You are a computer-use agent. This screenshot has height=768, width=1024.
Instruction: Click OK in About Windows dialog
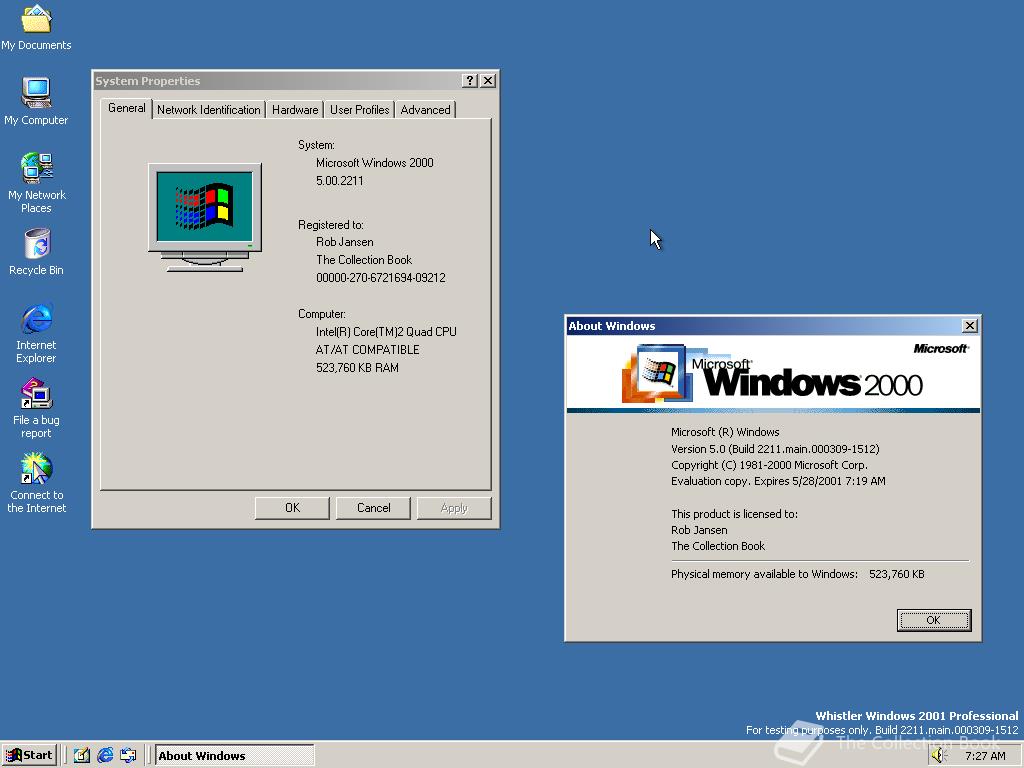pos(934,620)
